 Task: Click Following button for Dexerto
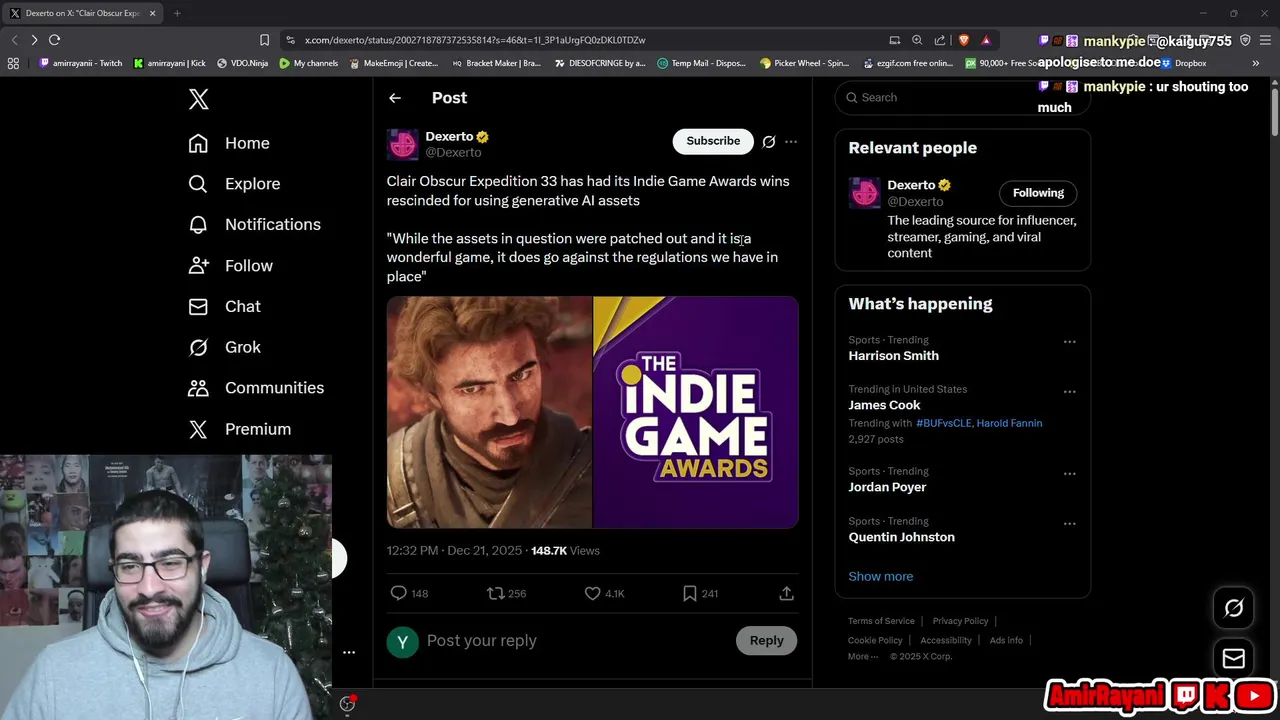1038,193
